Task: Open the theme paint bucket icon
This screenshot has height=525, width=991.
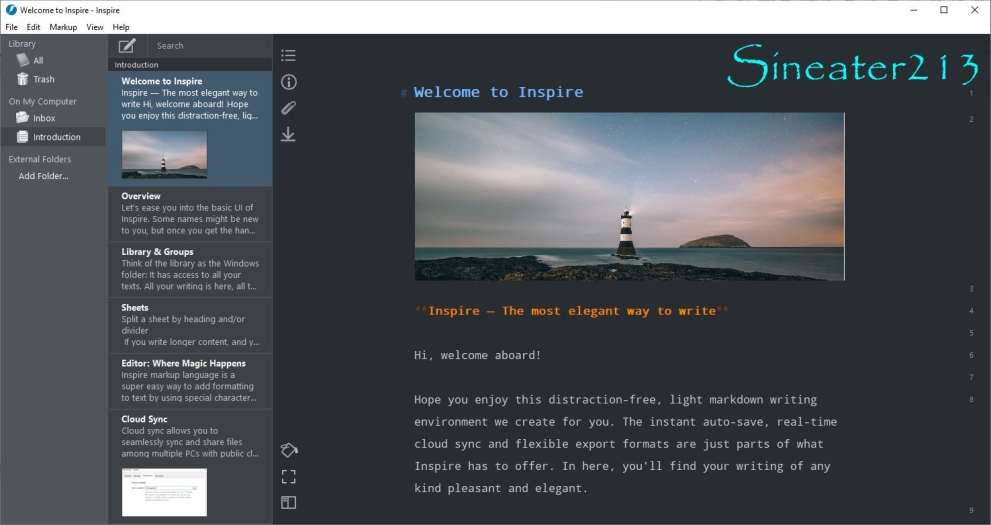Action: pyautogui.click(x=289, y=450)
